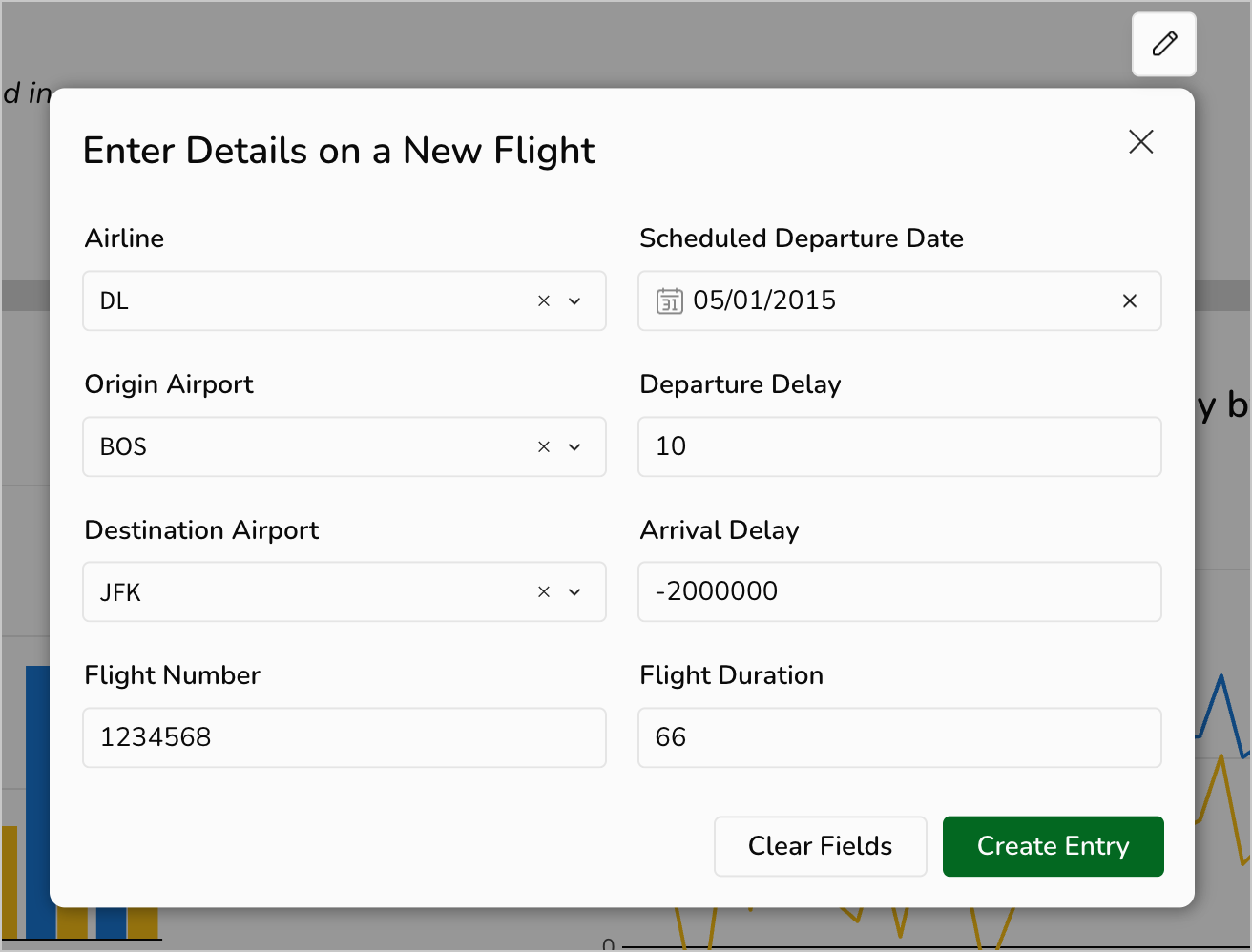Click the pencil edit icon
This screenshot has height=952, width=1252.
pos(1163,44)
